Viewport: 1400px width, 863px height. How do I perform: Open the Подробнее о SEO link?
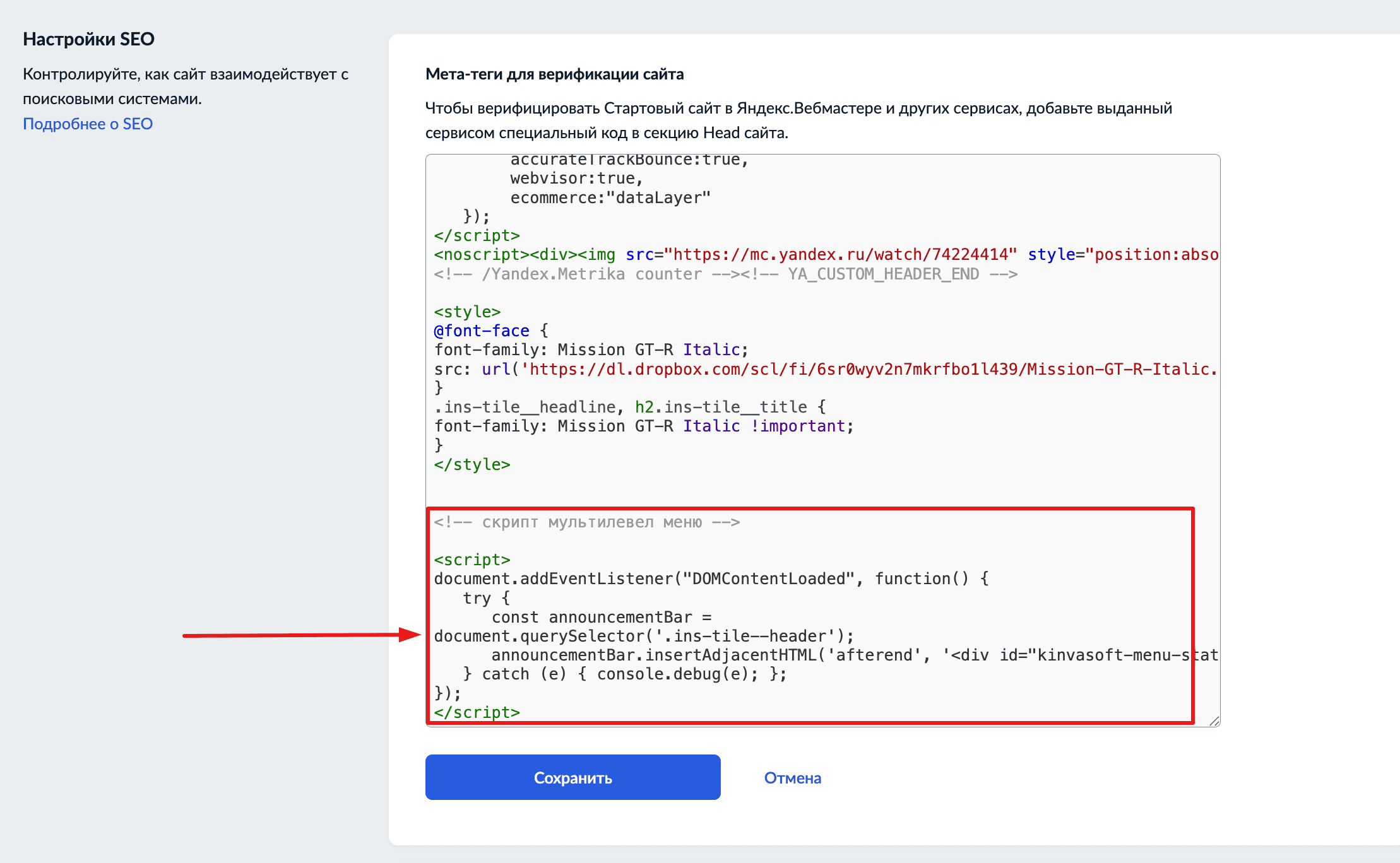pyautogui.click(x=88, y=124)
